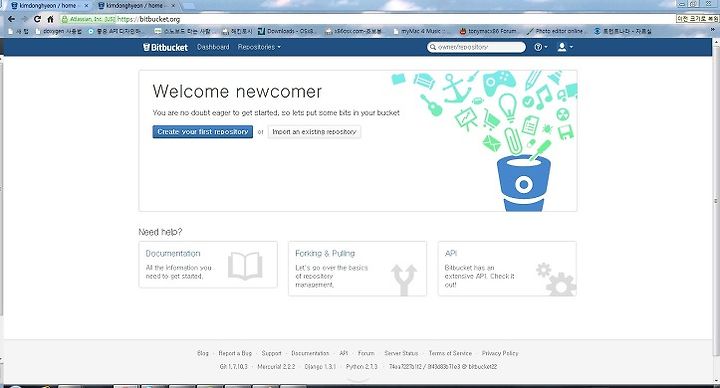Open API link in footer
720x388 pixels.
pyautogui.click(x=343, y=353)
